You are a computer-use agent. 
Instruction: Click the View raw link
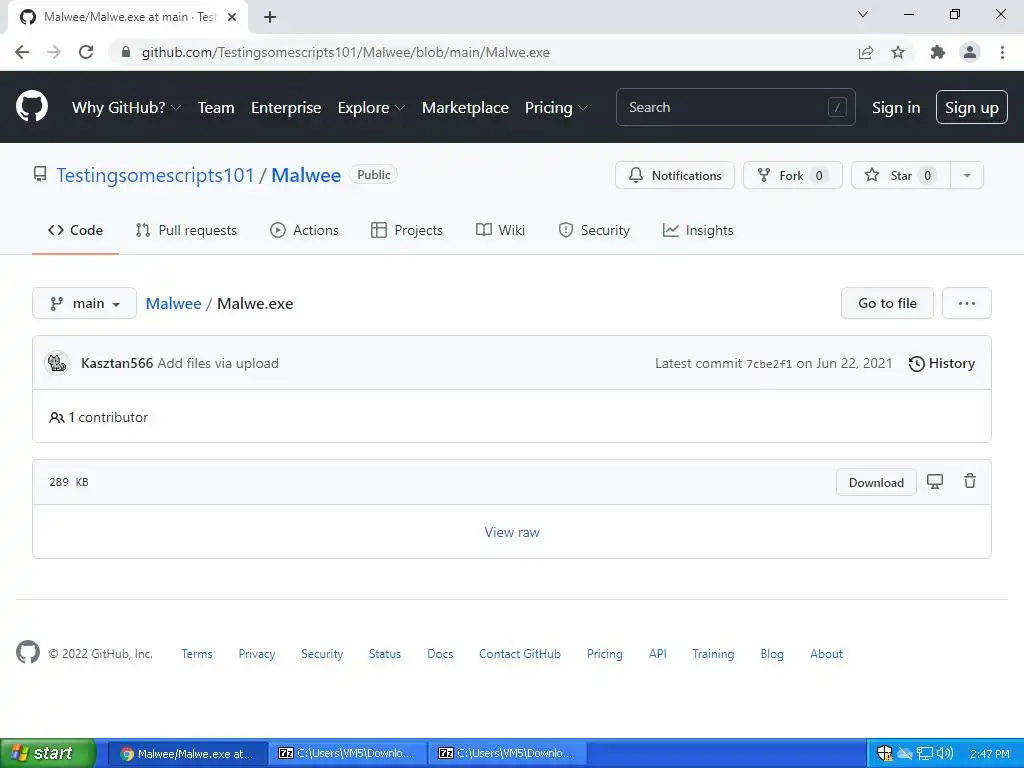512,532
